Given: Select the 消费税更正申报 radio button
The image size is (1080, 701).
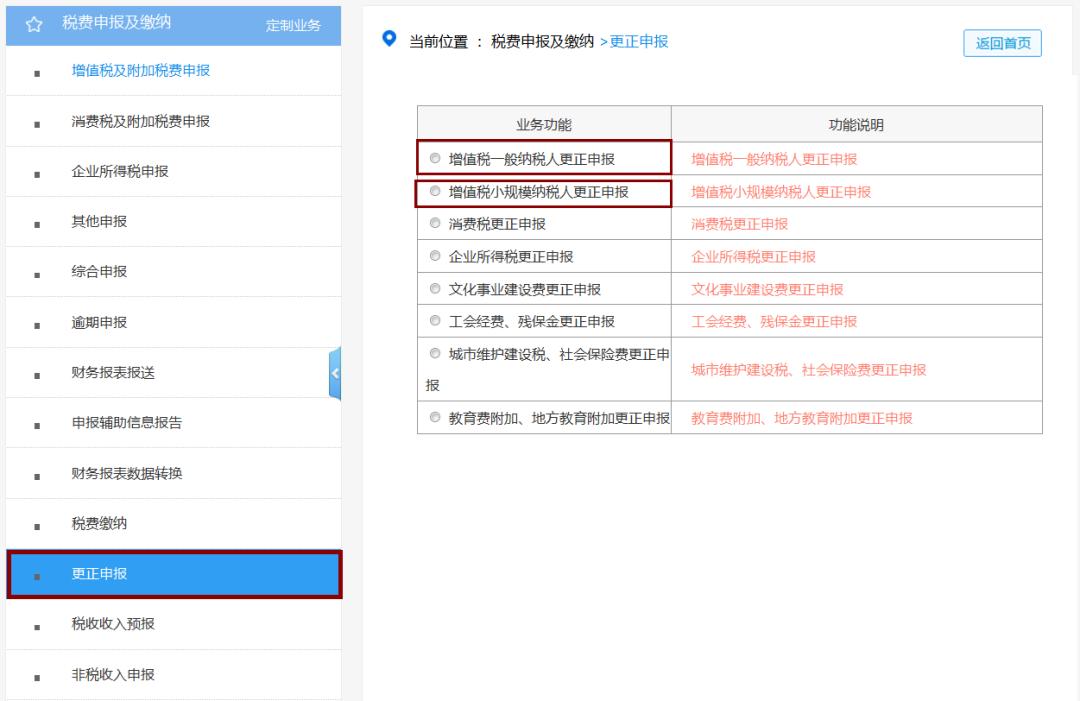Looking at the screenshot, I should tap(434, 223).
